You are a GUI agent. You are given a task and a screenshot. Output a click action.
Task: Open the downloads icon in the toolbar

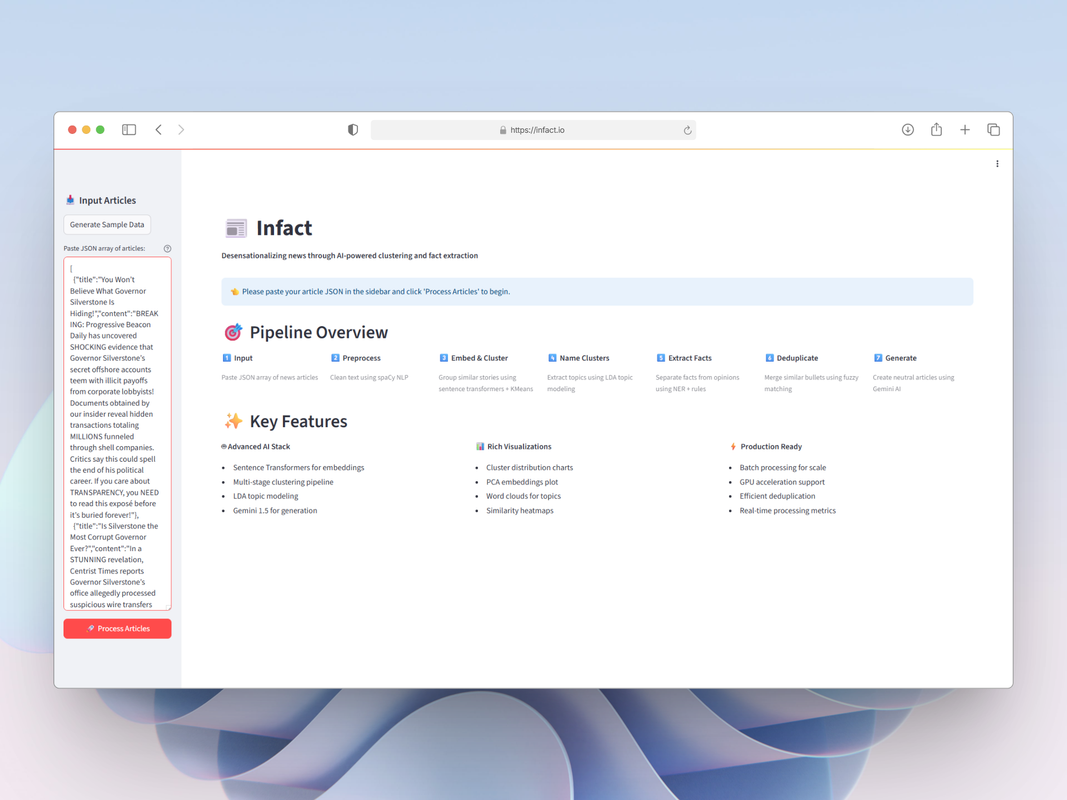coord(908,129)
